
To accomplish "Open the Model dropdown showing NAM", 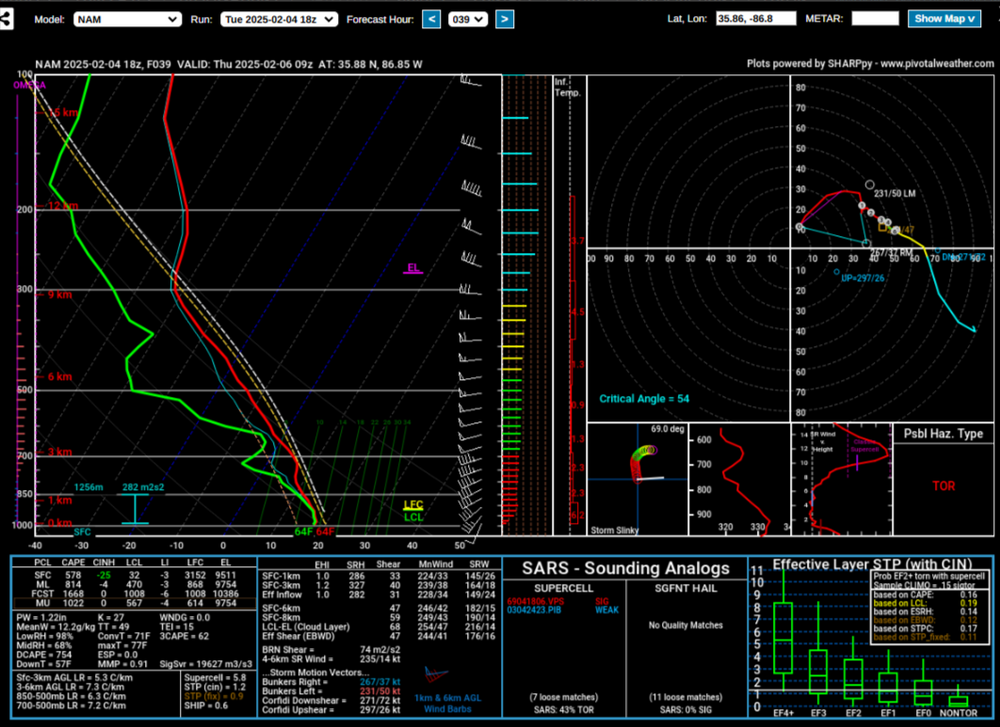I will 129,19.
